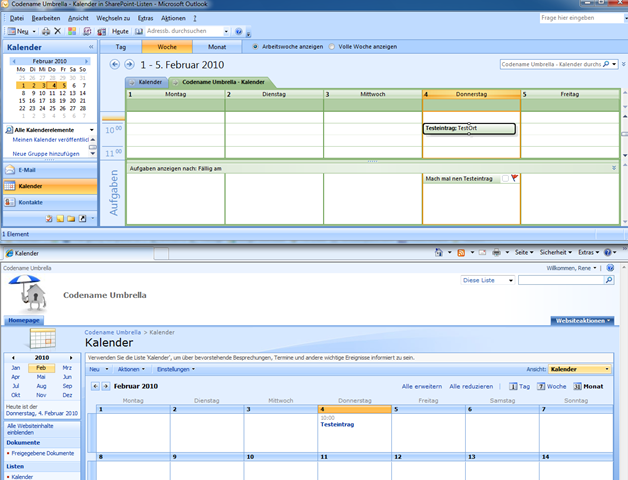Screen dimensions: 628x480
Task: Open Shortcuts icon in navigation pane bottom
Action: pyautogui.click(x=82, y=218)
